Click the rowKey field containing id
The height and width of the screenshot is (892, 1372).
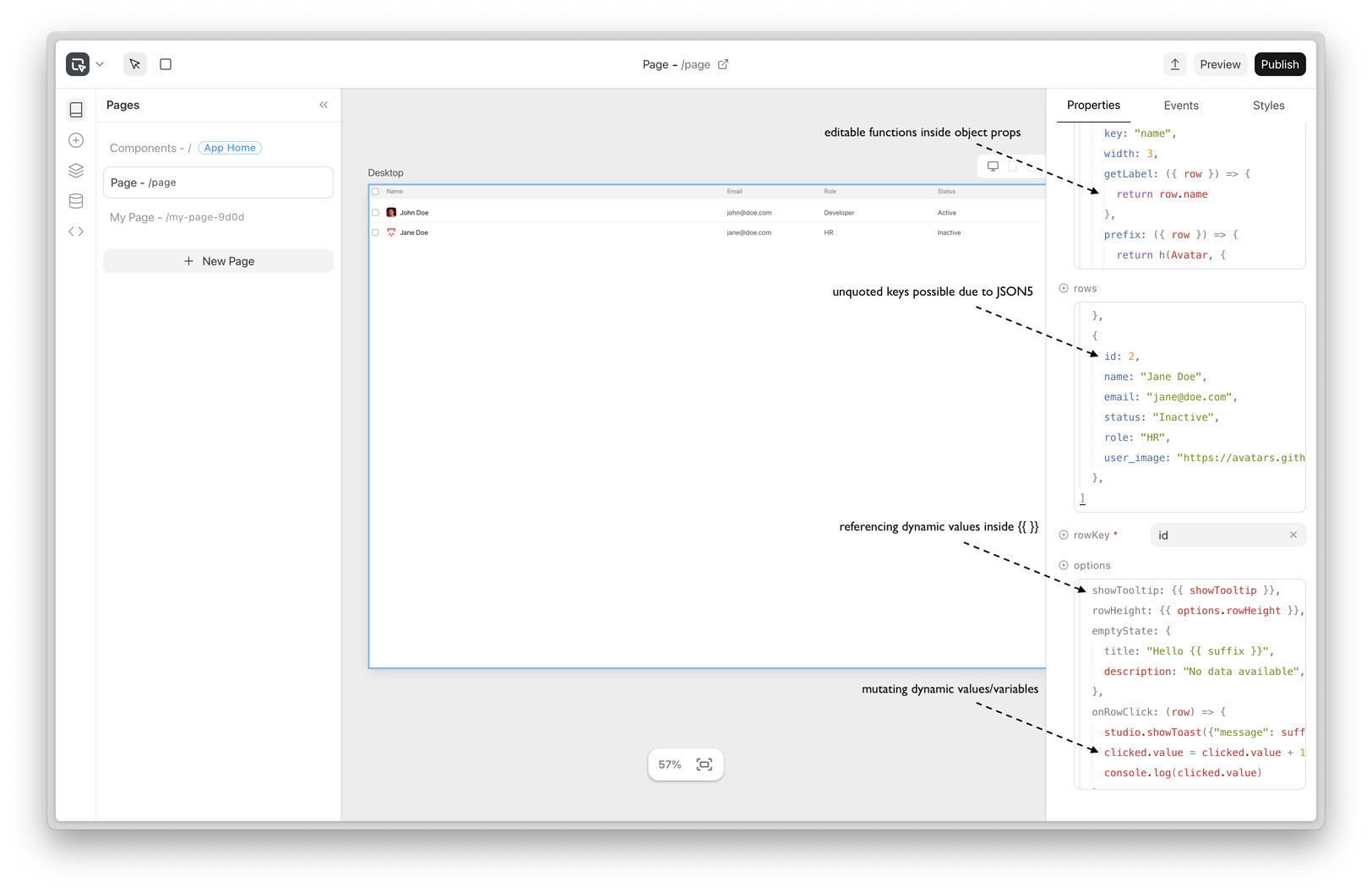[1220, 536]
